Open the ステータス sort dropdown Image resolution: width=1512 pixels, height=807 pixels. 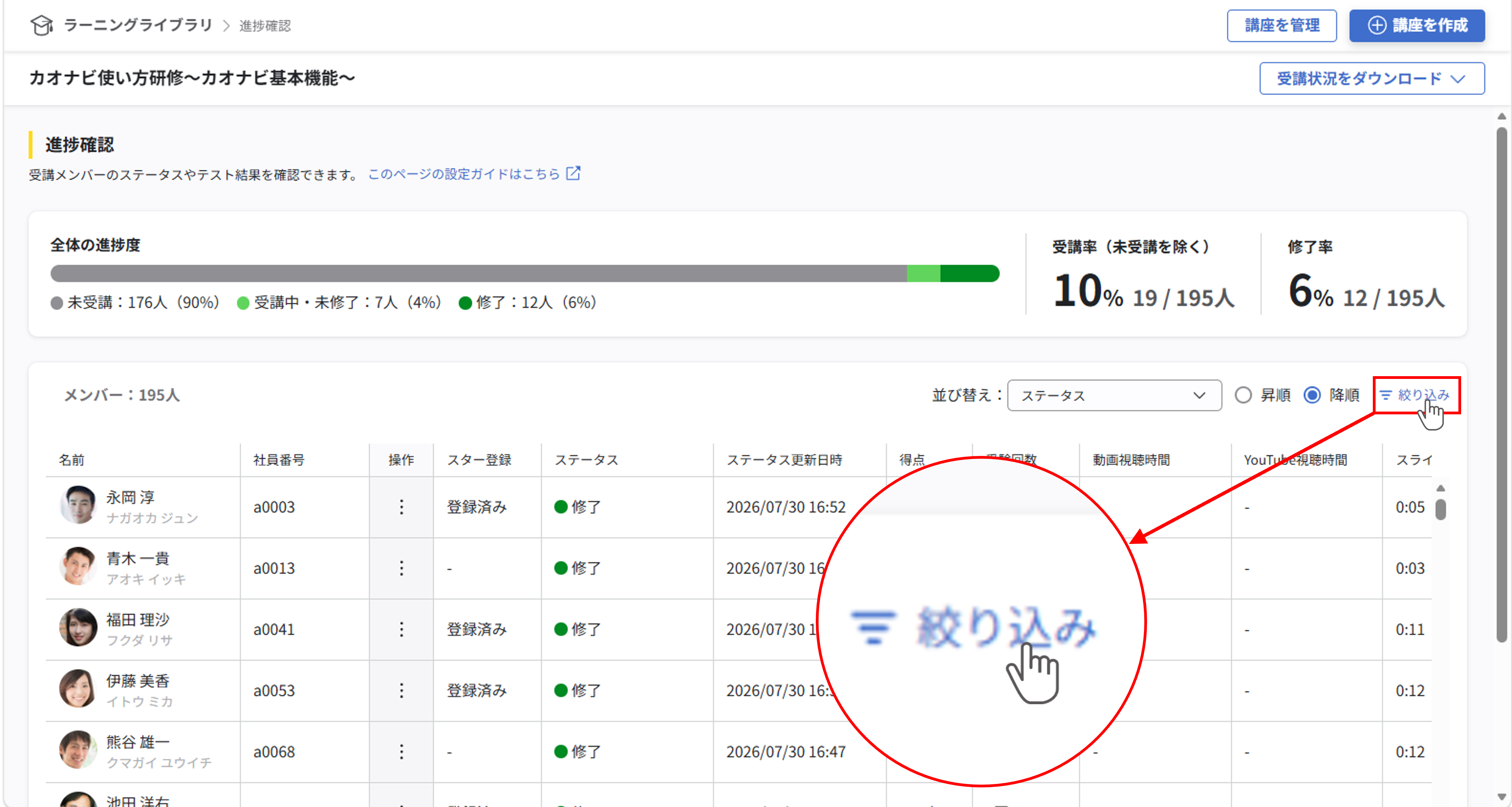pos(1115,395)
